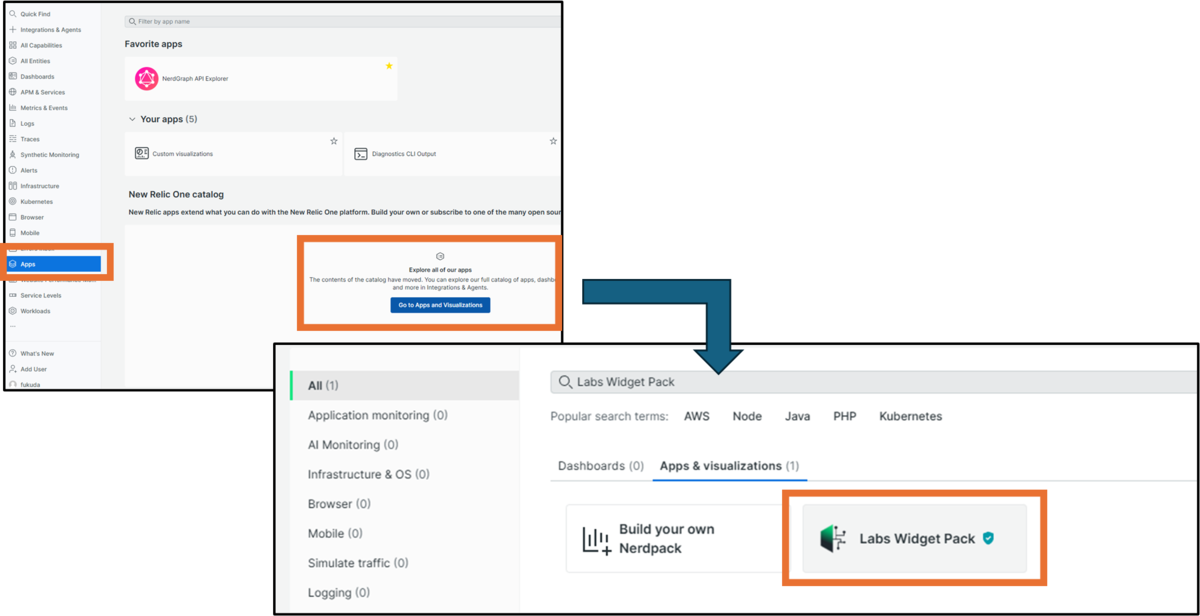
Task: Open the Custom visualizations app
Action: 233,154
